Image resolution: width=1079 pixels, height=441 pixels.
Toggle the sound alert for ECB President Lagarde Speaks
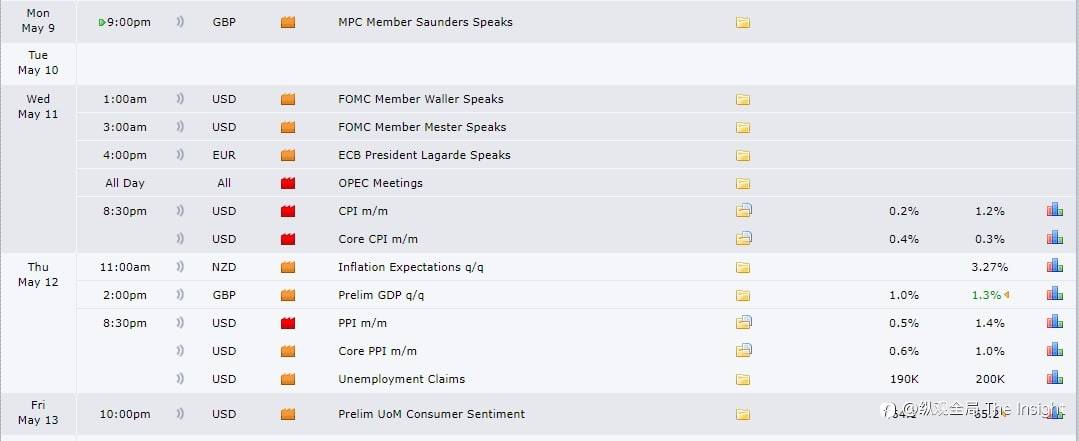180,155
